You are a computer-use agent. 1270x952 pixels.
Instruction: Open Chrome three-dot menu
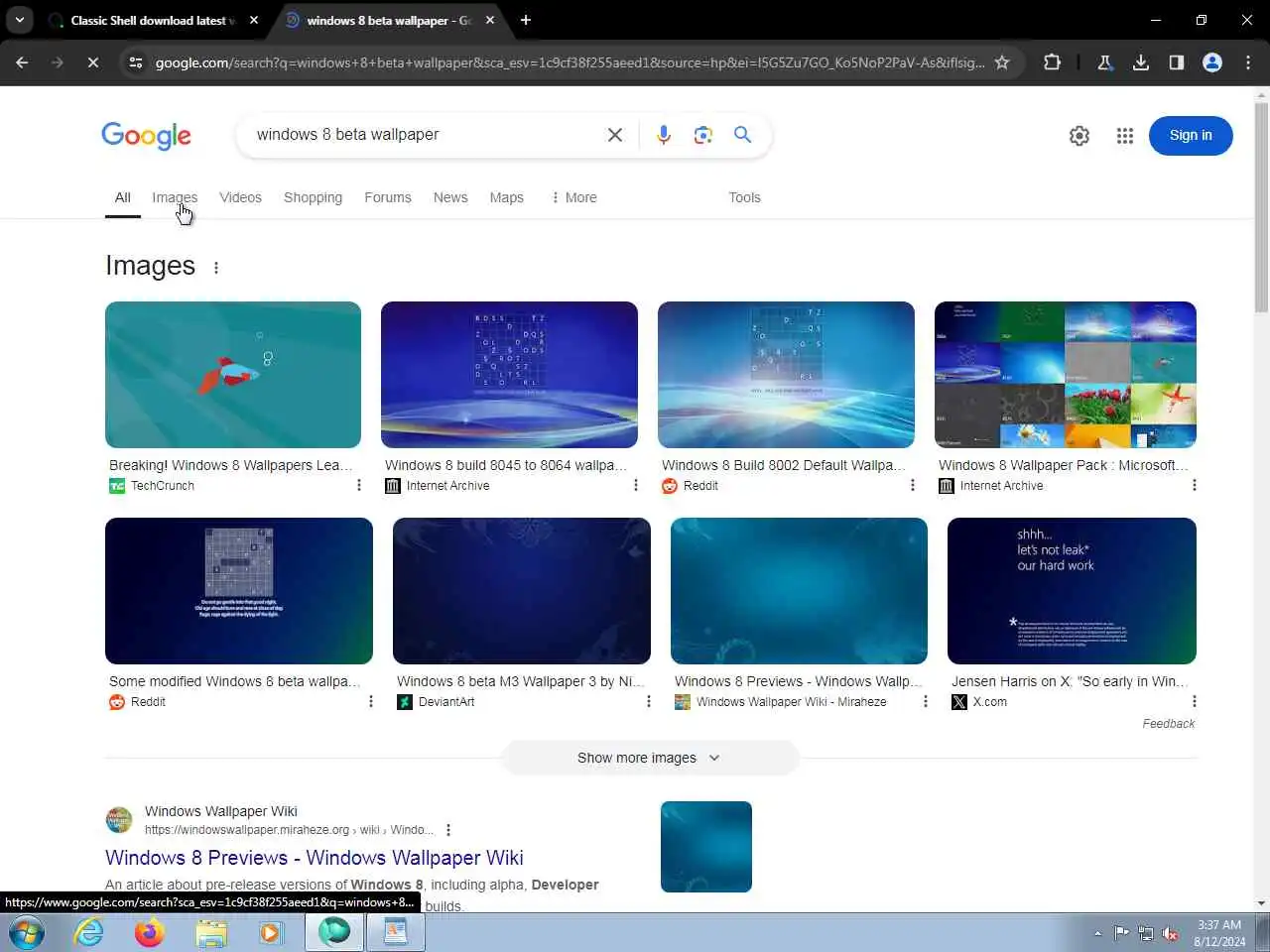[x=1248, y=62]
